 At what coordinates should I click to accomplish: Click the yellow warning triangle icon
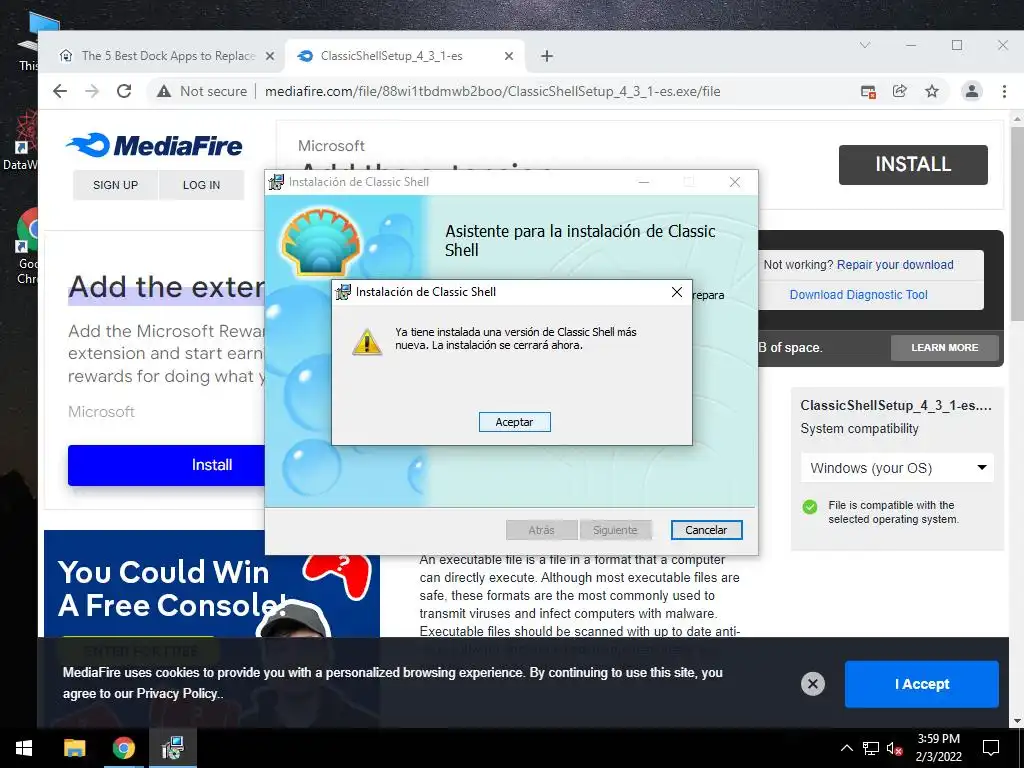[x=367, y=342]
